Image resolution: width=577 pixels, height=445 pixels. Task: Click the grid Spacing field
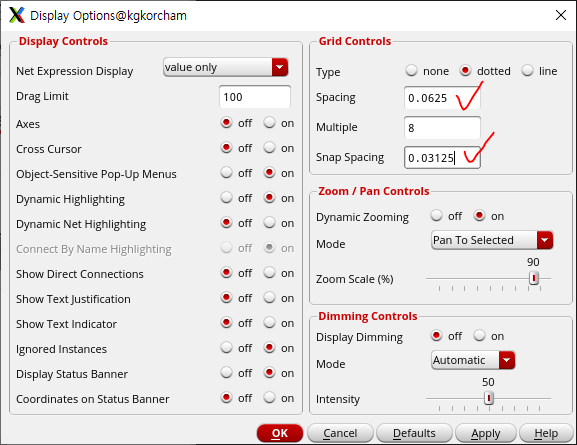pos(442,98)
